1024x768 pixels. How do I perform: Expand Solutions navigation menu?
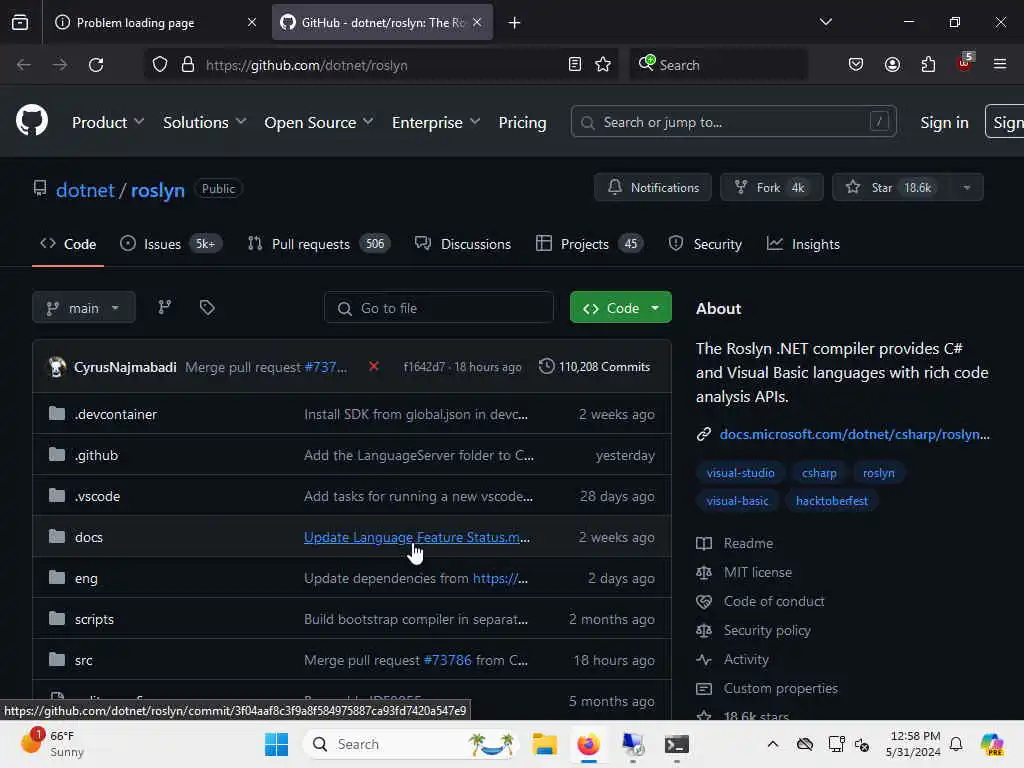tap(204, 122)
